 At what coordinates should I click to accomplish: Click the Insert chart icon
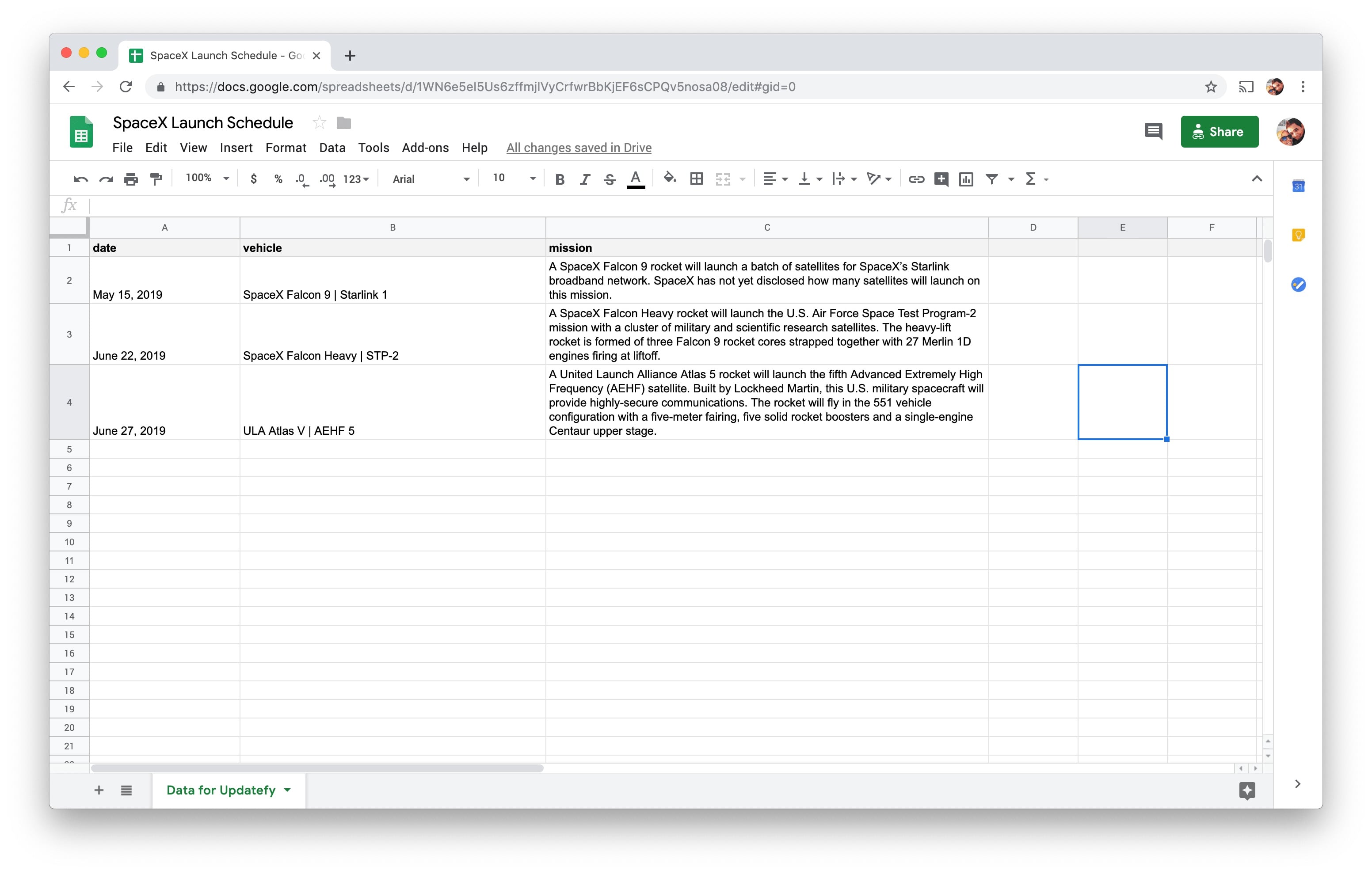coord(966,179)
